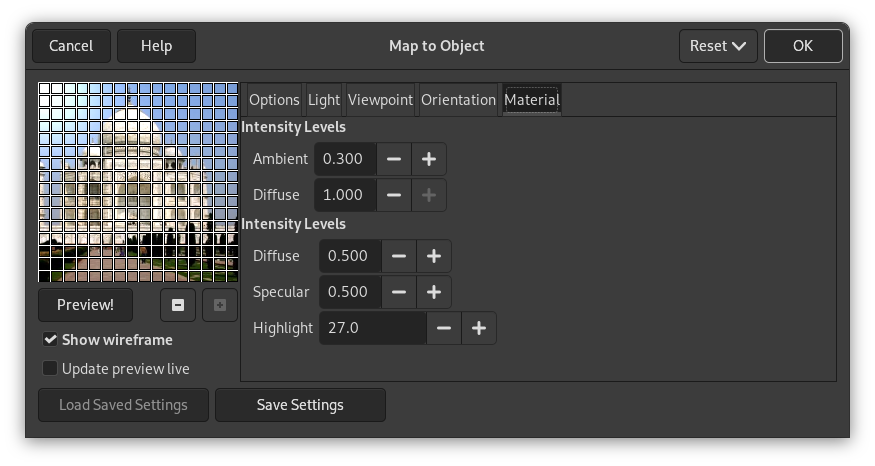The height and width of the screenshot is (466, 875).
Task: Open the Reset dropdown menu
Action: pos(717,46)
